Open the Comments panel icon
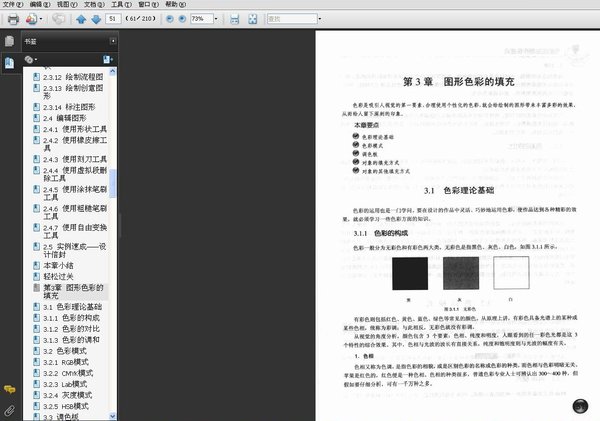 point(10,388)
